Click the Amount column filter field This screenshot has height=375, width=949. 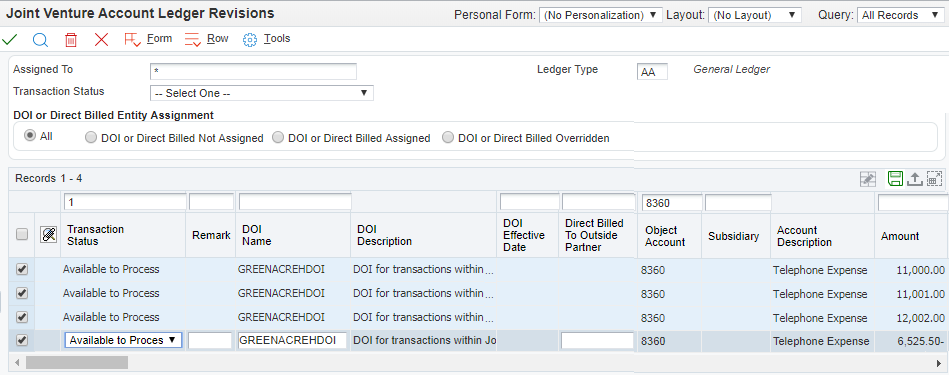913,203
